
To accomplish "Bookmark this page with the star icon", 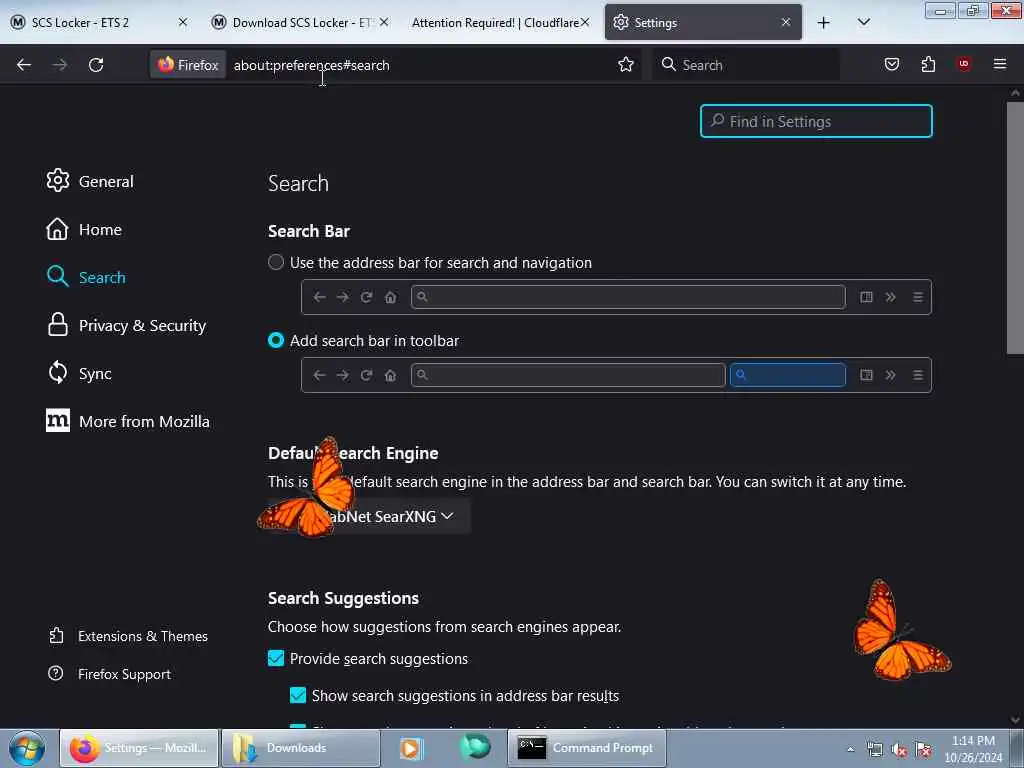I will (x=626, y=65).
